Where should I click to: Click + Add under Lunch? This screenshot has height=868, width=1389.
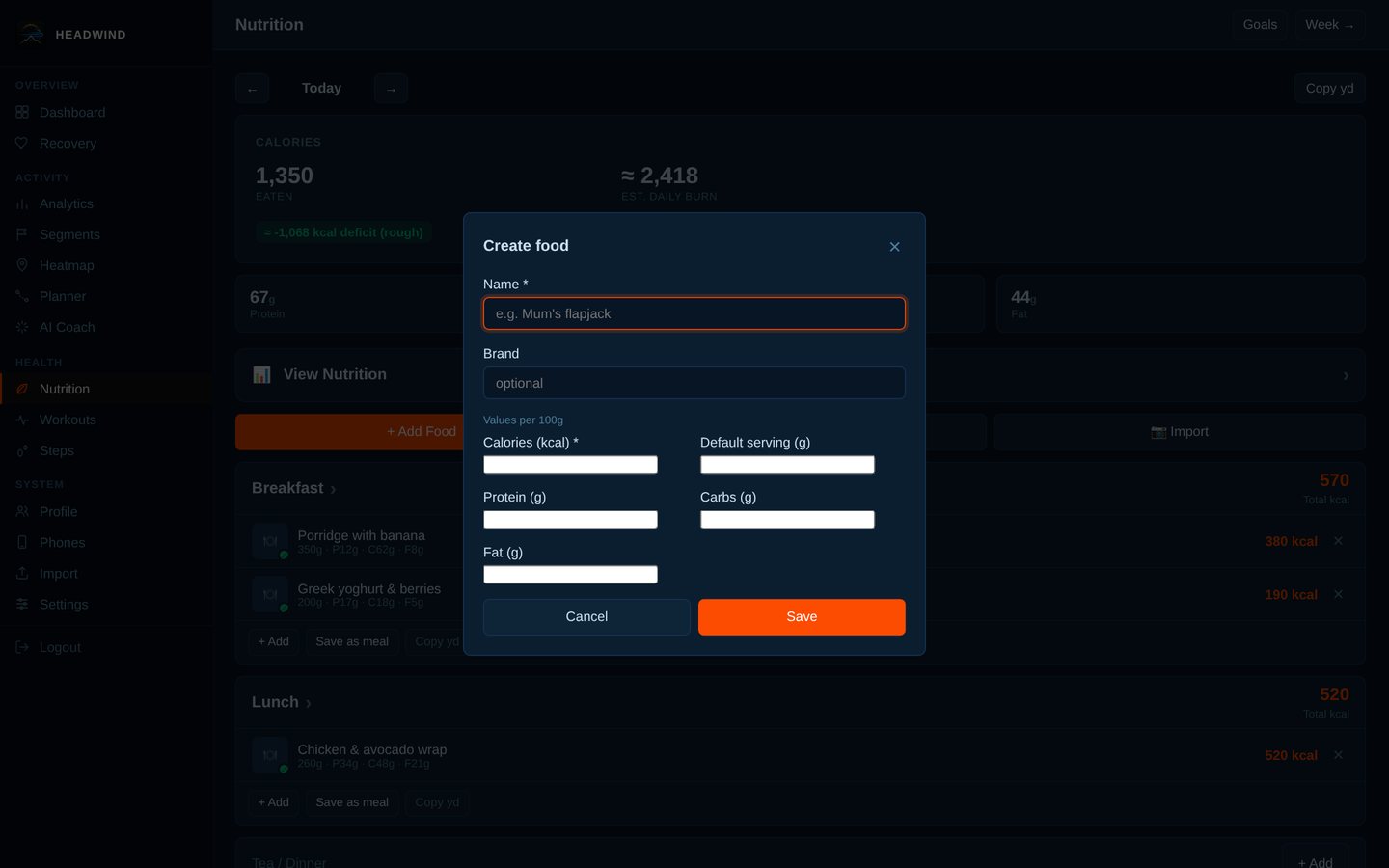coord(273,802)
